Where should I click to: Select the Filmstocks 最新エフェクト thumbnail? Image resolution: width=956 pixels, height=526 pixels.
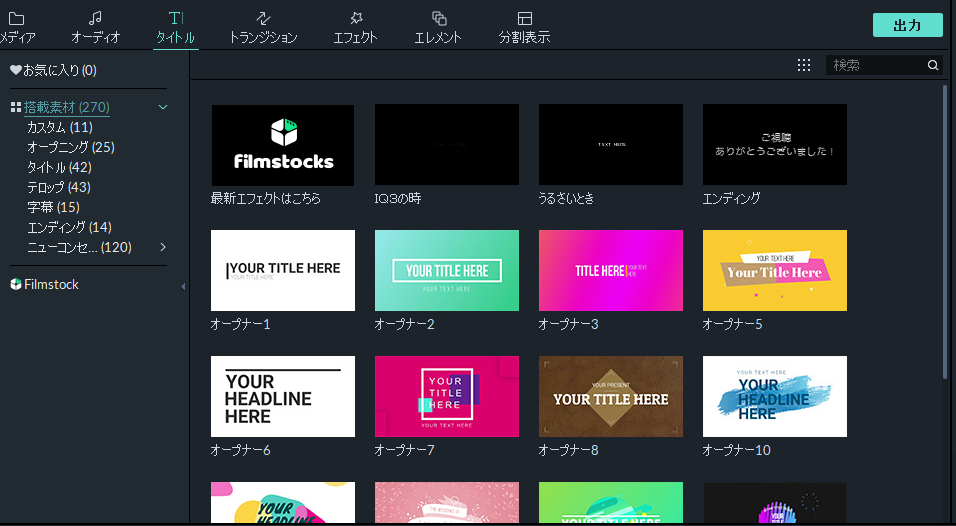(283, 145)
